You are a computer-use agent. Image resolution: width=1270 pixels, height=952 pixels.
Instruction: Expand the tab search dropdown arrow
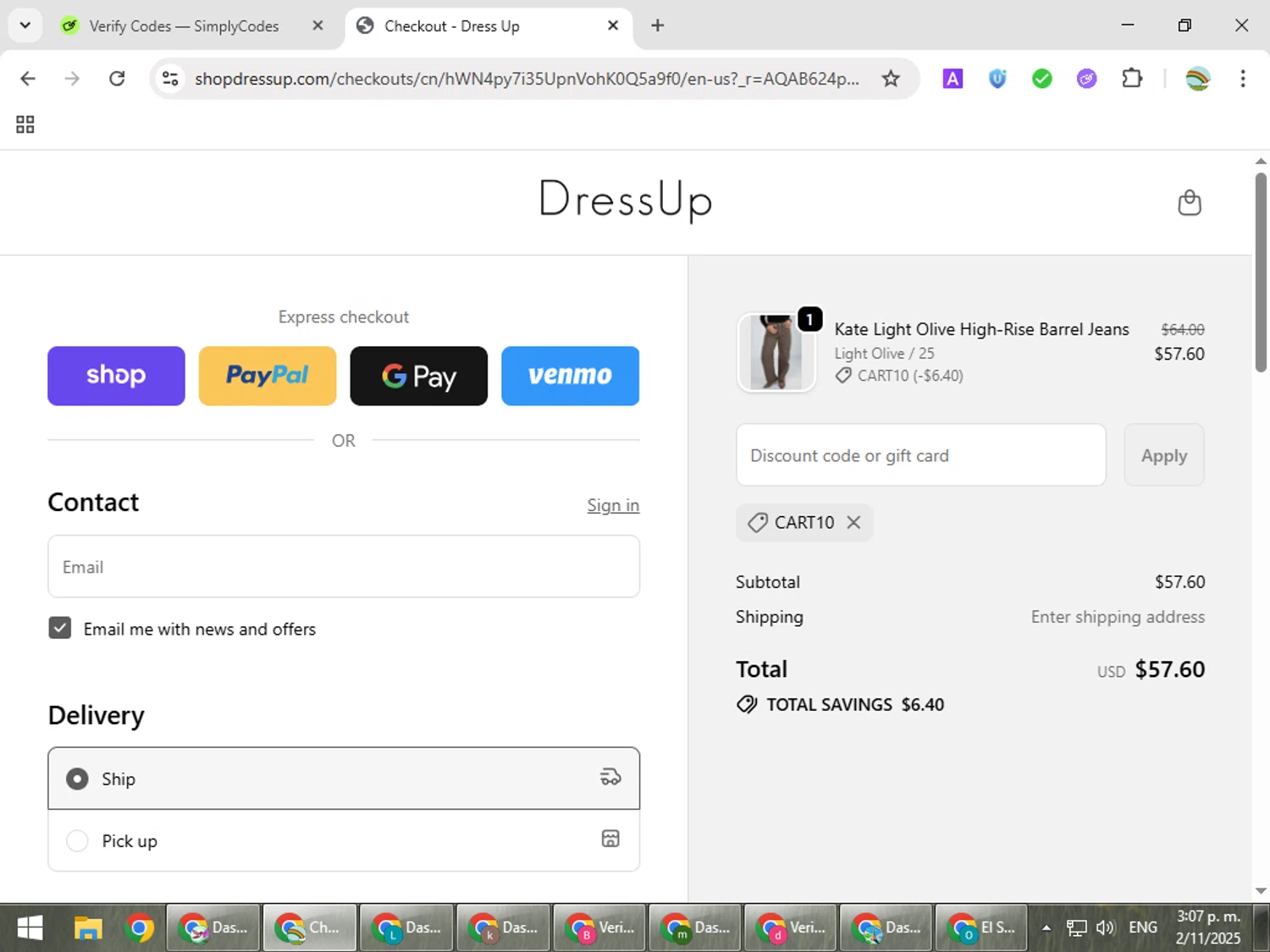click(x=25, y=25)
